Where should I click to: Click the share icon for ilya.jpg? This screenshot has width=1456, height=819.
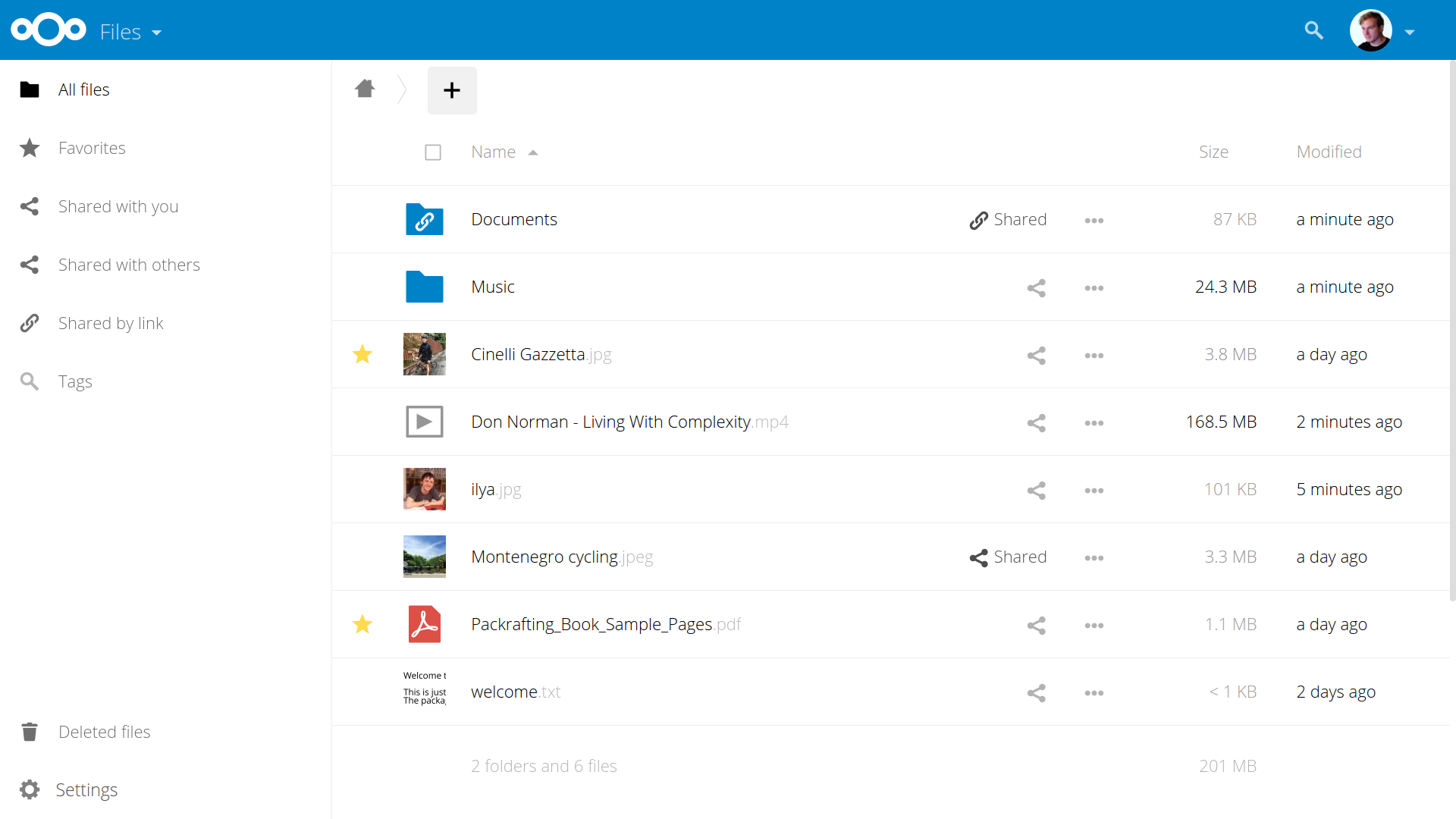click(x=1036, y=489)
